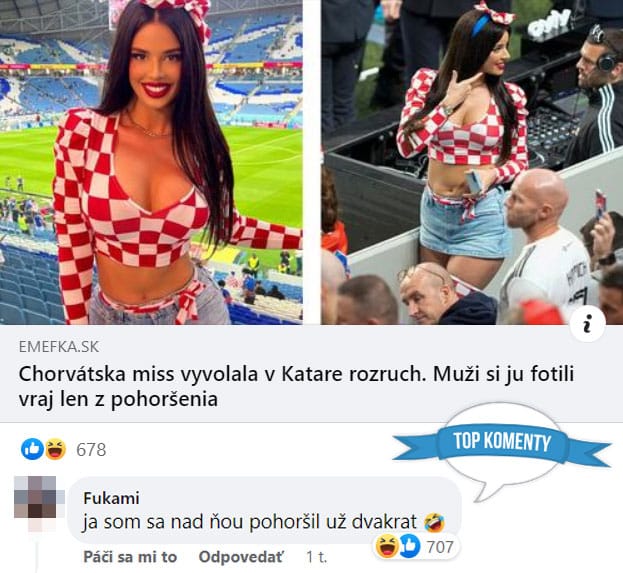This screenshot has width=623, height=573.
Task: Open the right crowd photo
Action: click(472, 162)
